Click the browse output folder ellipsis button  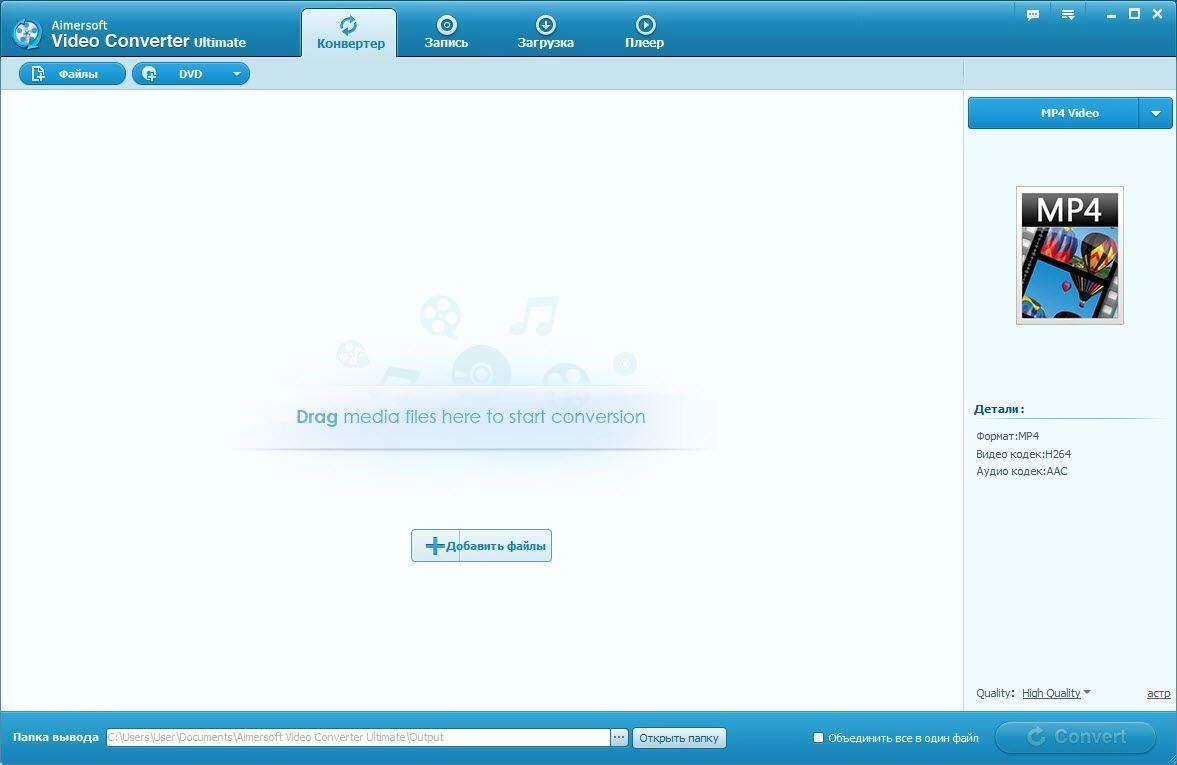click(619, 737)
